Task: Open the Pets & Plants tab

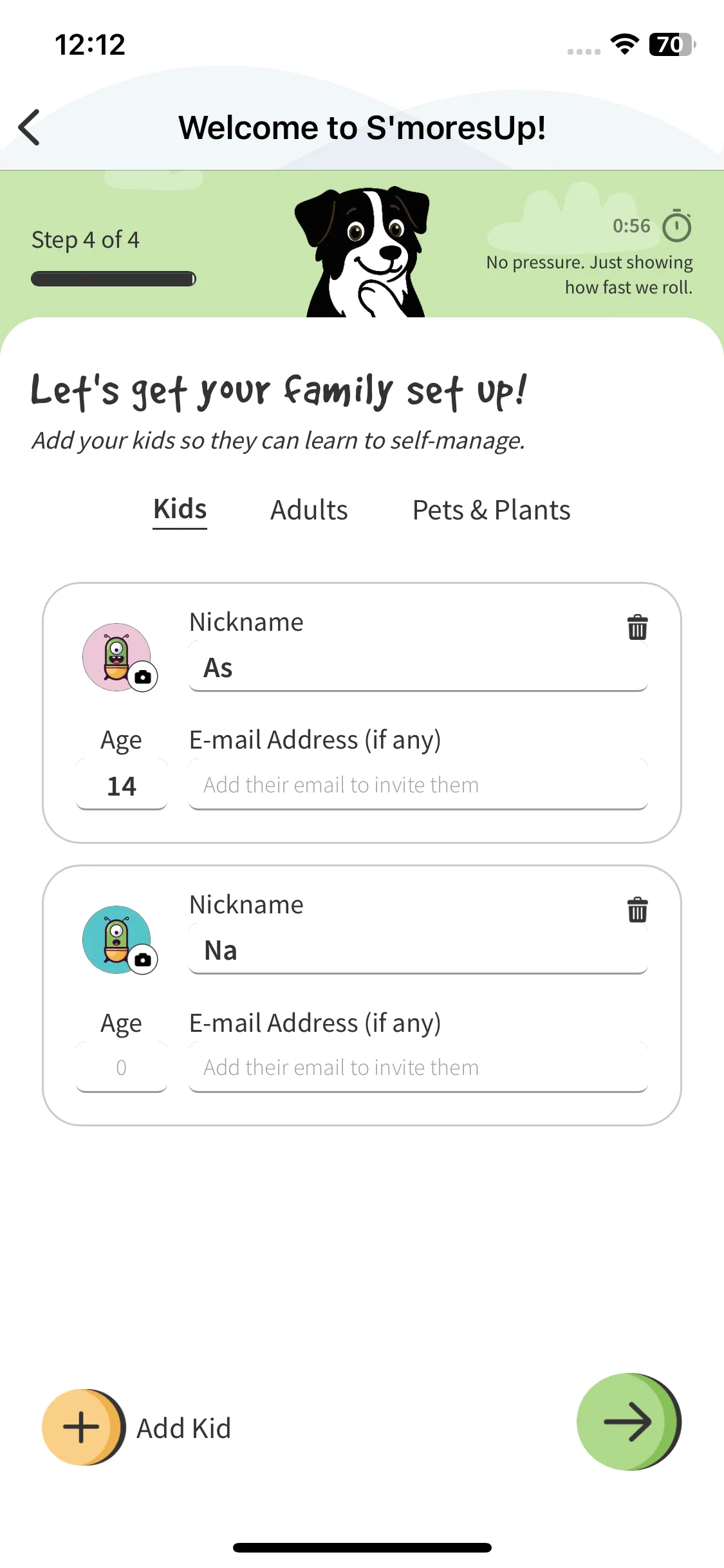Action: [x=491, y=510]
